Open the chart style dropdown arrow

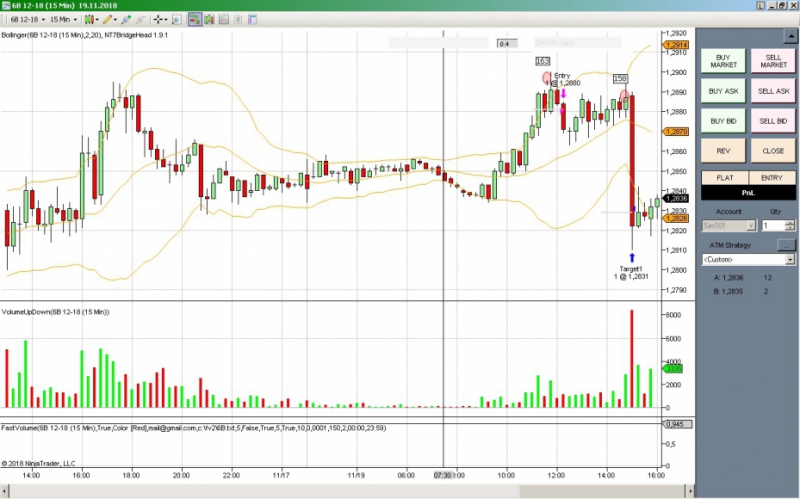pos(97,19)
